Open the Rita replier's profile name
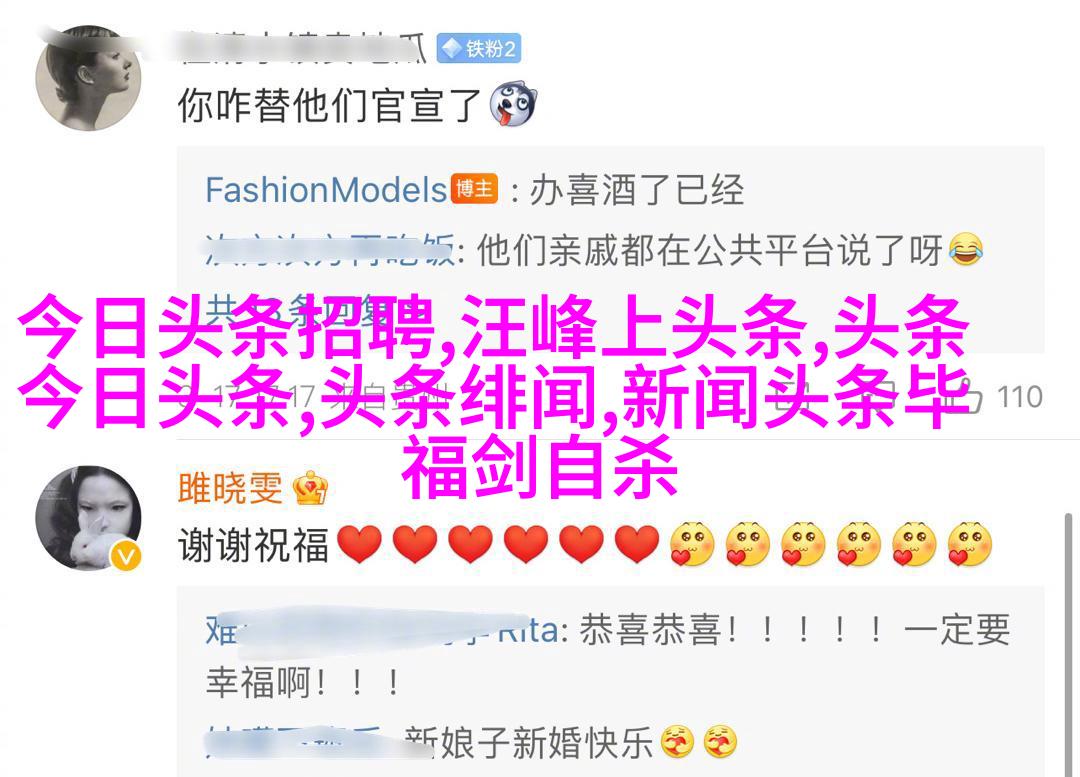 coord(382,630)
